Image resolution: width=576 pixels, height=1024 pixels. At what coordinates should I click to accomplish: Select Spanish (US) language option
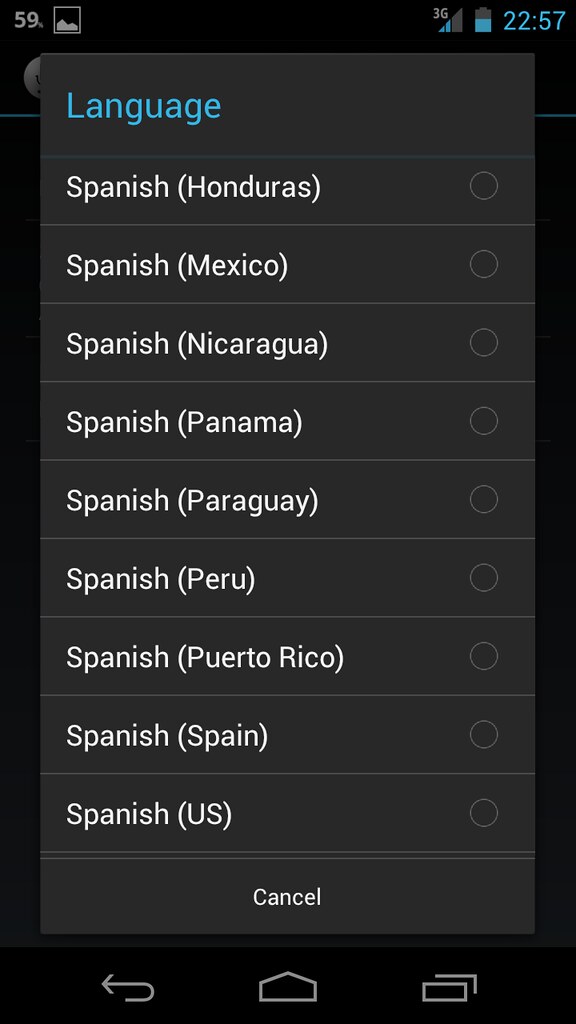[x=287, y=813]
